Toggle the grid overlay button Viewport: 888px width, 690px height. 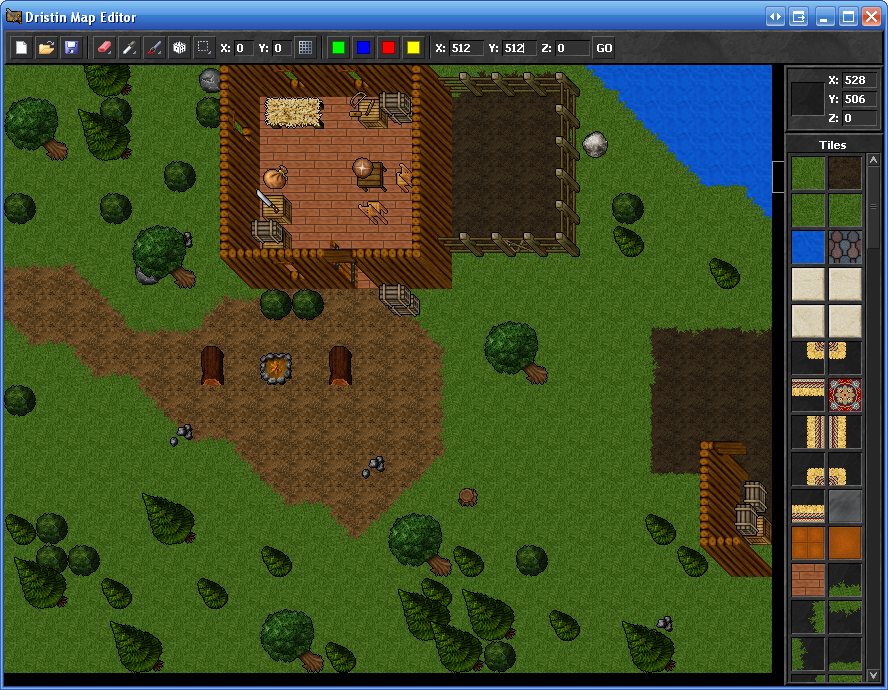pos(305,48)
